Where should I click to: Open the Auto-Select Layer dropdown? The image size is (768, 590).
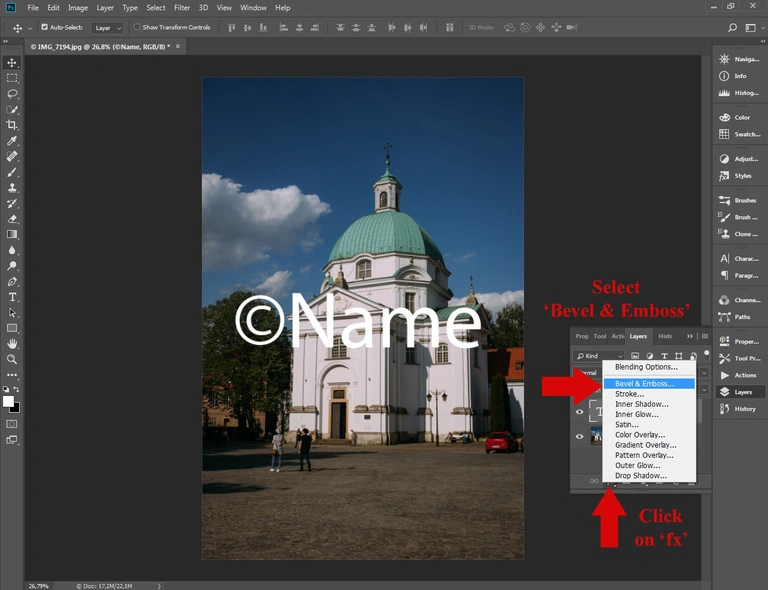pyautogui.click(x=107, y=28)
